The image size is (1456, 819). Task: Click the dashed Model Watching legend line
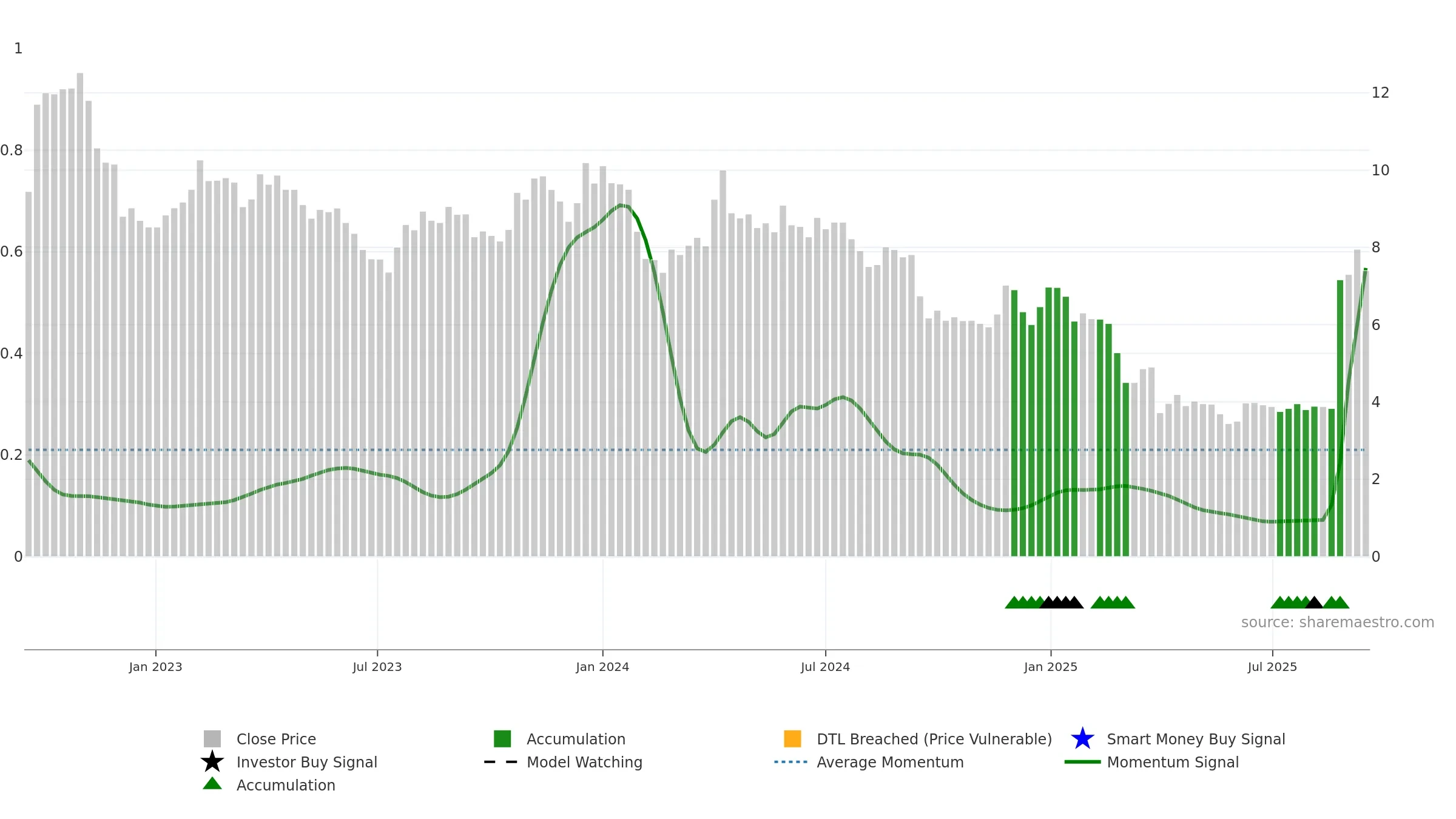(x=501, y=762)
